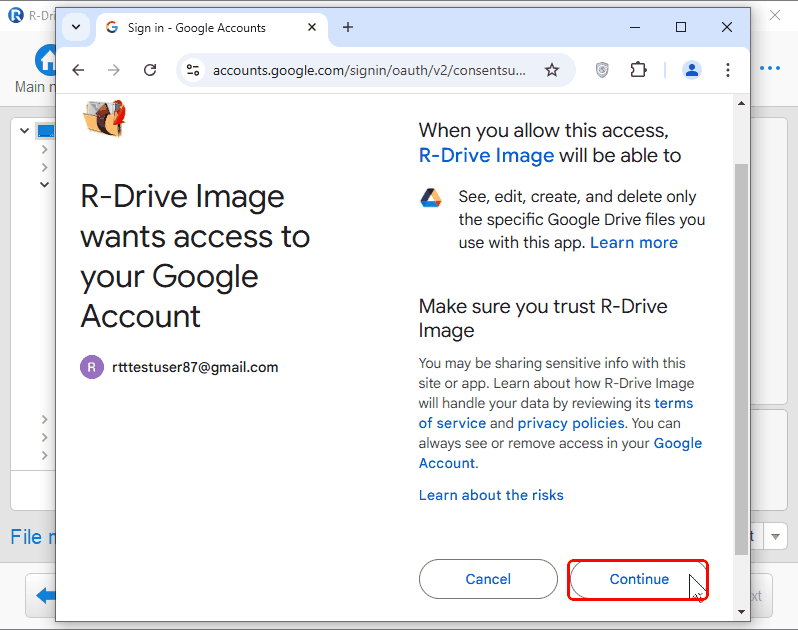Close the Chrome window

tap(727, 27)
